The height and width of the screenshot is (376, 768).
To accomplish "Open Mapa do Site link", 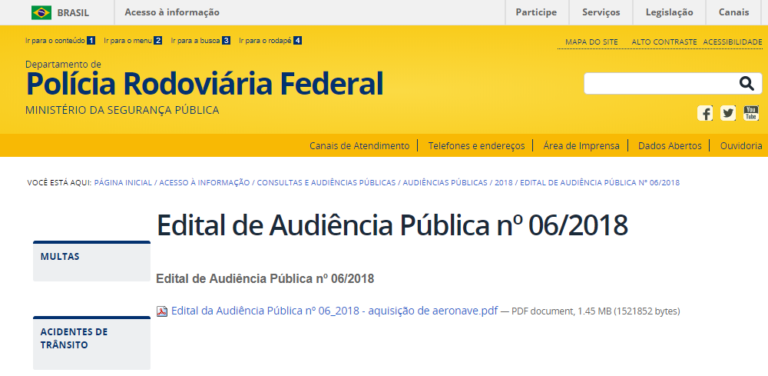I will pos(591,42).
